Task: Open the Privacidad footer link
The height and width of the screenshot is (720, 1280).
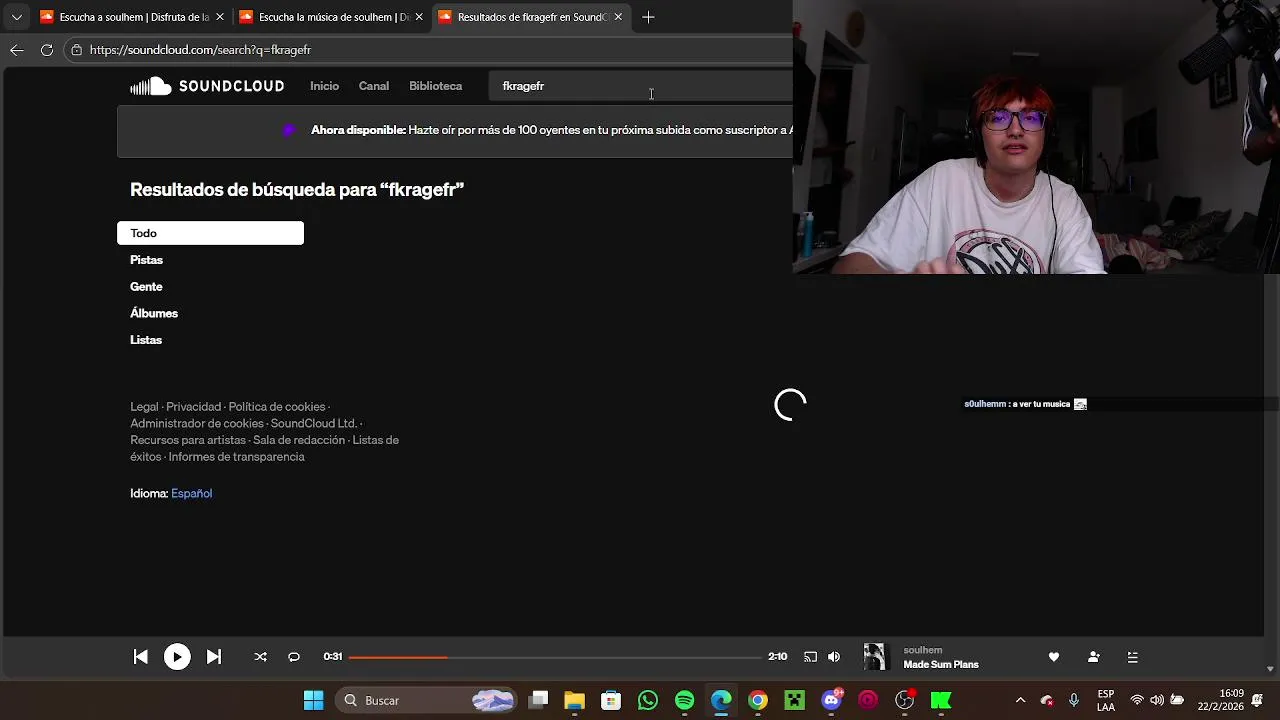Action: (193, 407)
